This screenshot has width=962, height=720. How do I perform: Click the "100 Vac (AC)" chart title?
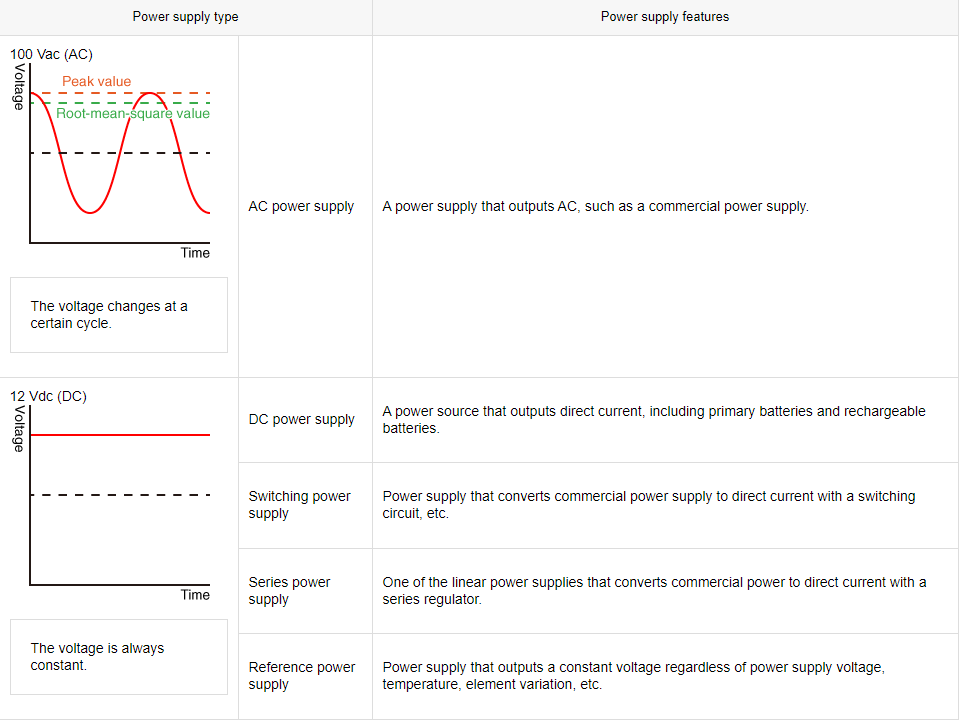[x=51, y=54]
